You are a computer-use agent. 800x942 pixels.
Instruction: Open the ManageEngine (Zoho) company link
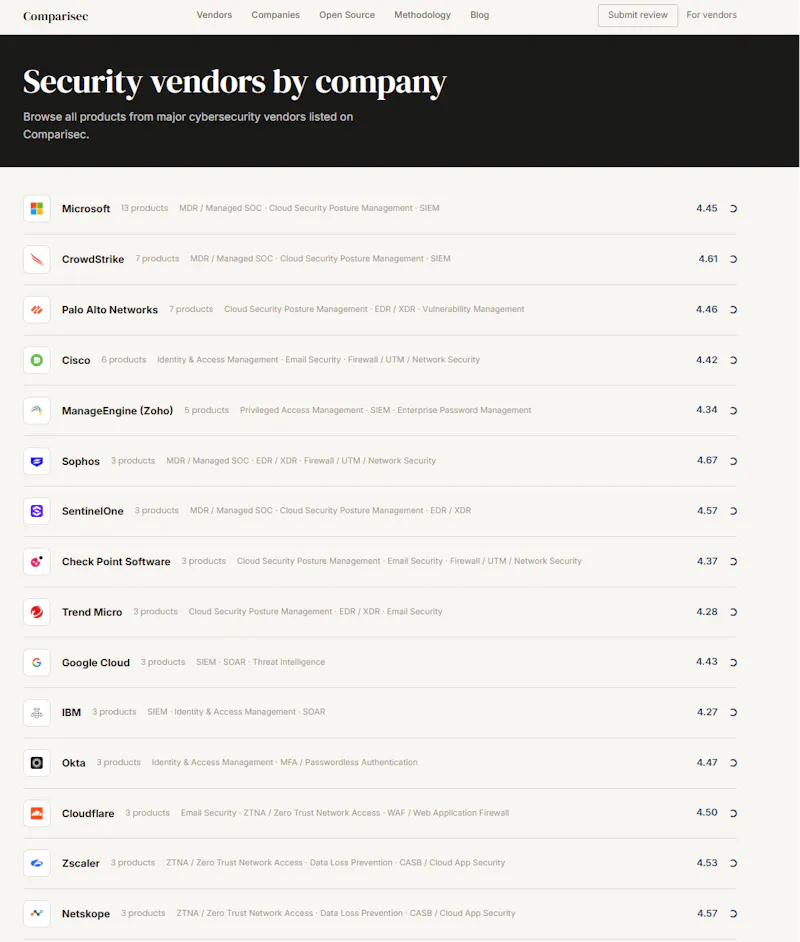point(117,410)
